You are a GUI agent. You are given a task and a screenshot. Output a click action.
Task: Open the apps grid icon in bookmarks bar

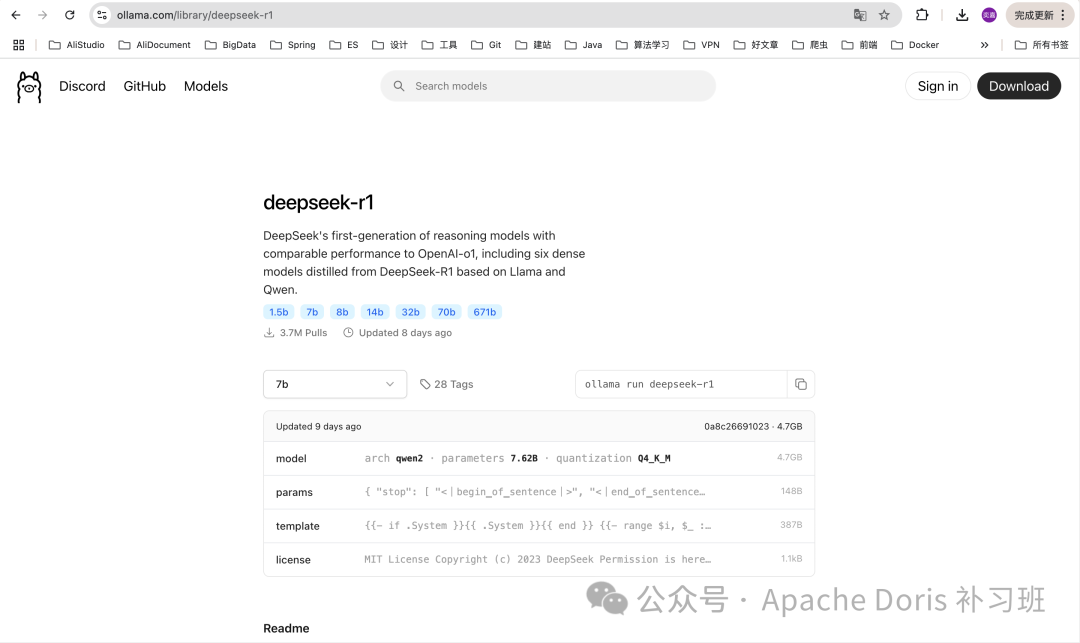point(19,45)
